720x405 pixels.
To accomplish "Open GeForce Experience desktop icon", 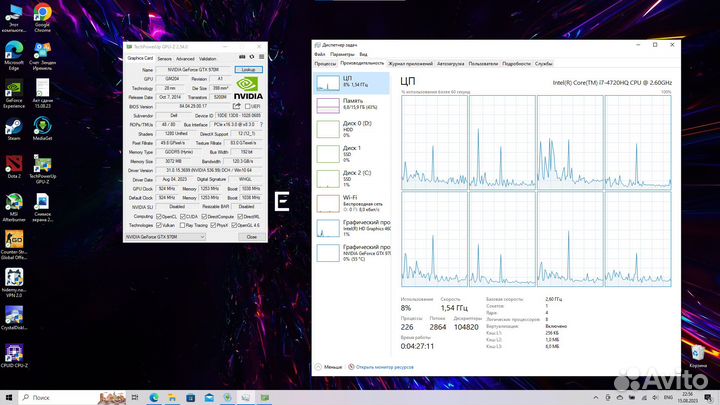I will click(14, 93).
